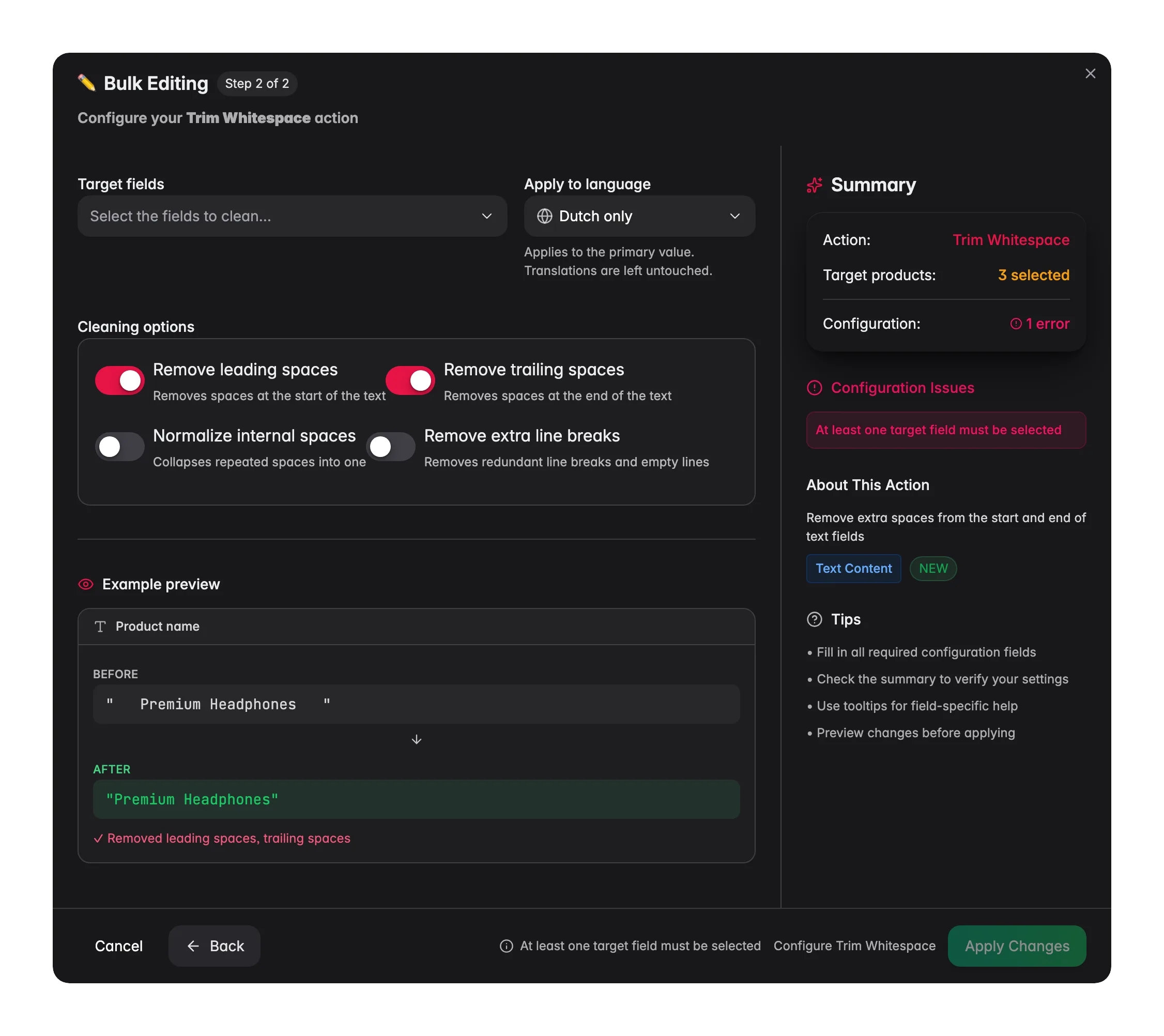Click the About This Action heading
This screenshot has height=1036, width=1164.
click(x=867, y=485)
